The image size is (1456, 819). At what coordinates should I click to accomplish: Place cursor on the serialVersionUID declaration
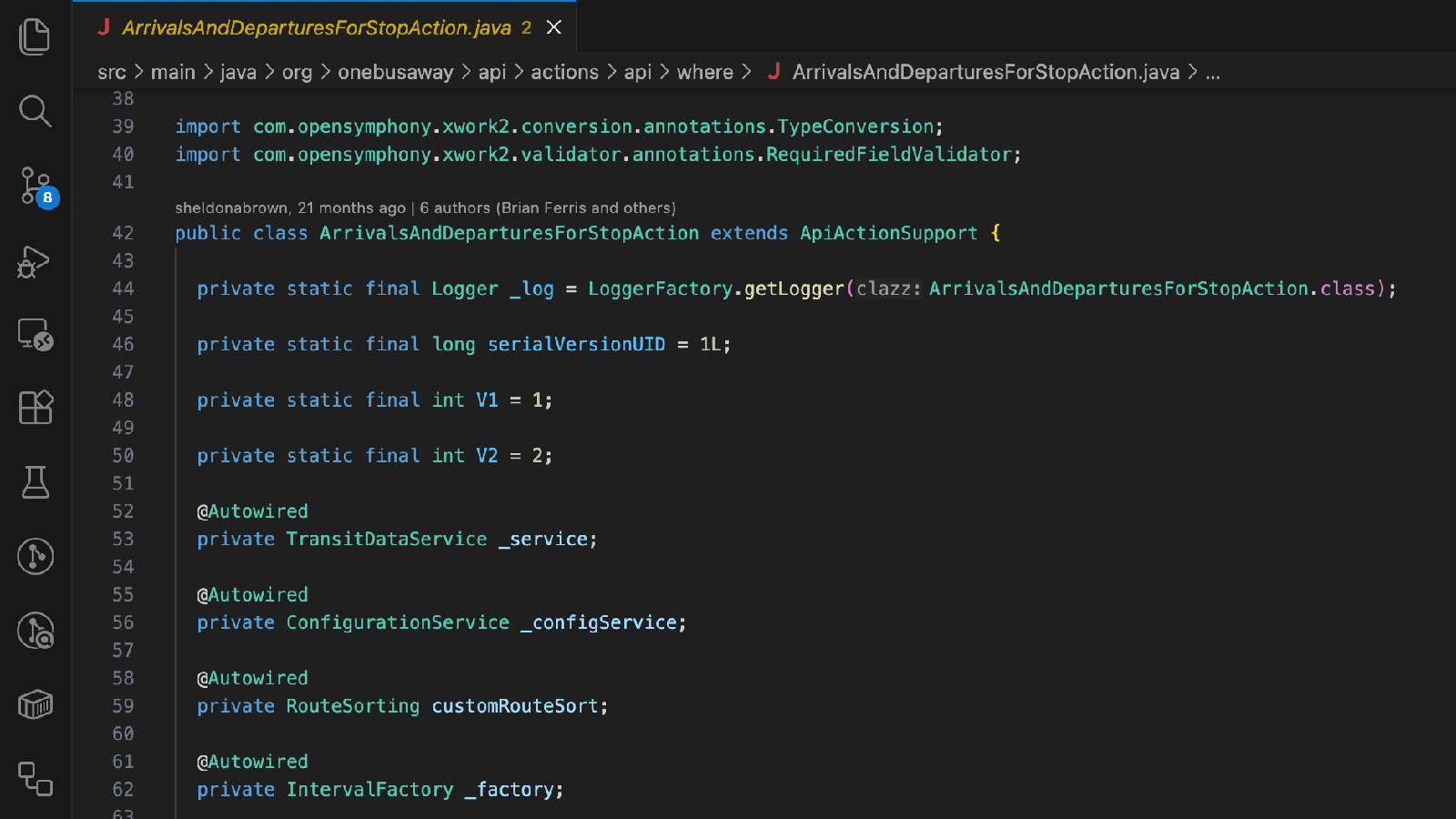[x=576, y=344]
